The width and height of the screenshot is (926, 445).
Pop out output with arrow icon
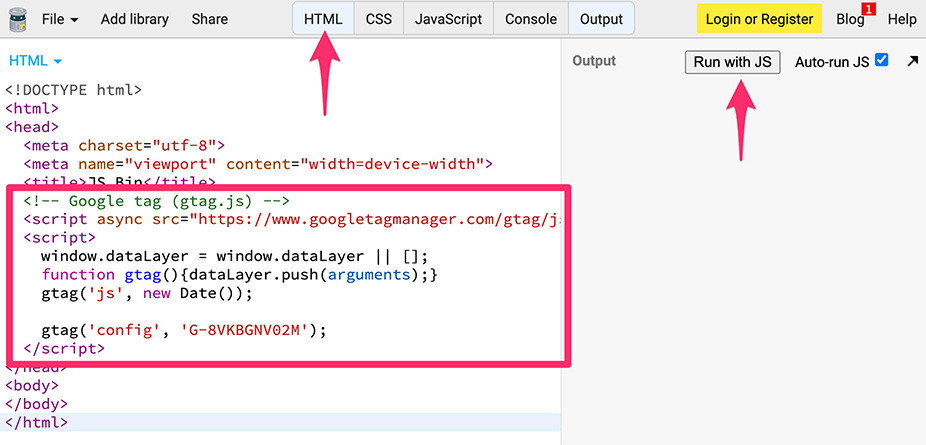912,61
